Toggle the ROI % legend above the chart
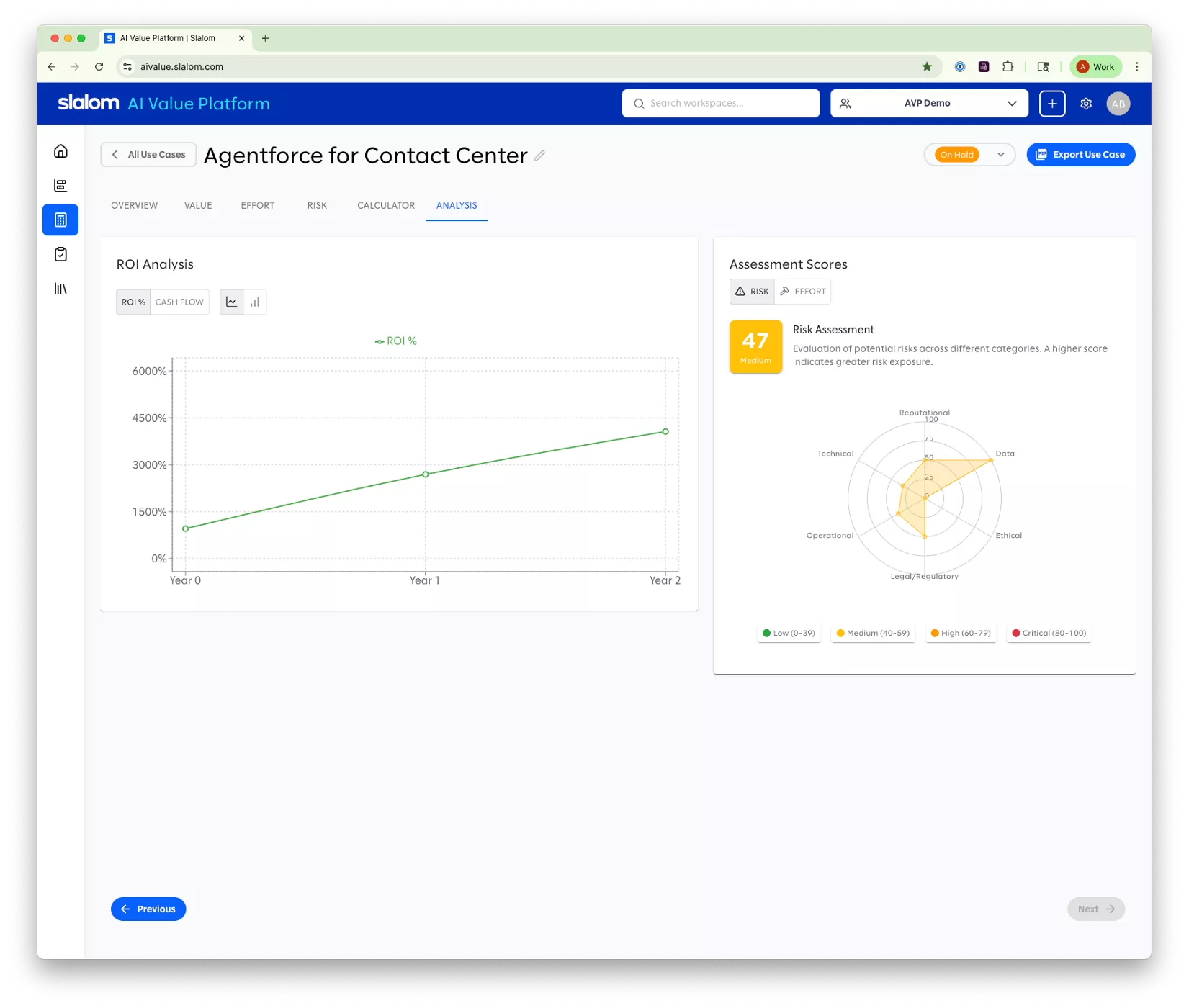This screenshot has width=1189, height=1008. [396, 341]
